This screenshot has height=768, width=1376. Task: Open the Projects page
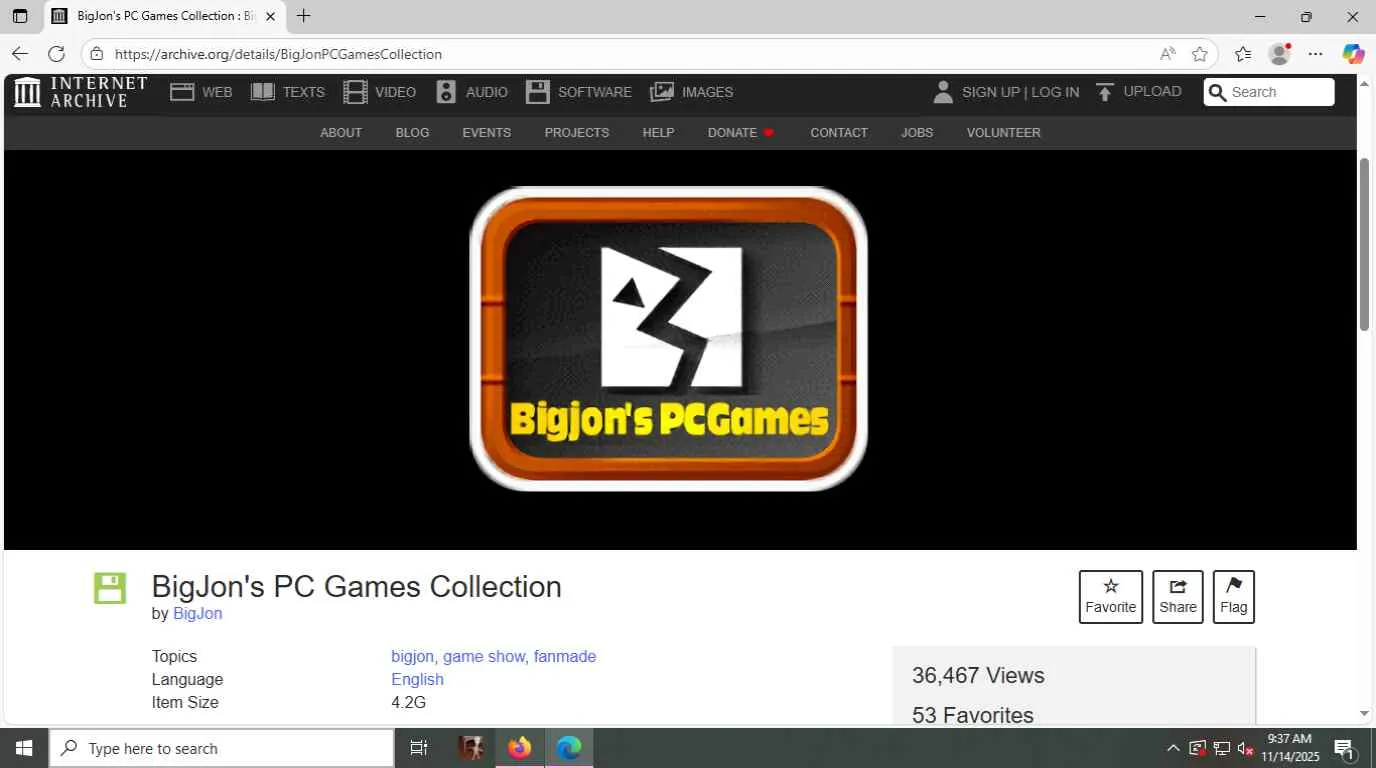577,132
